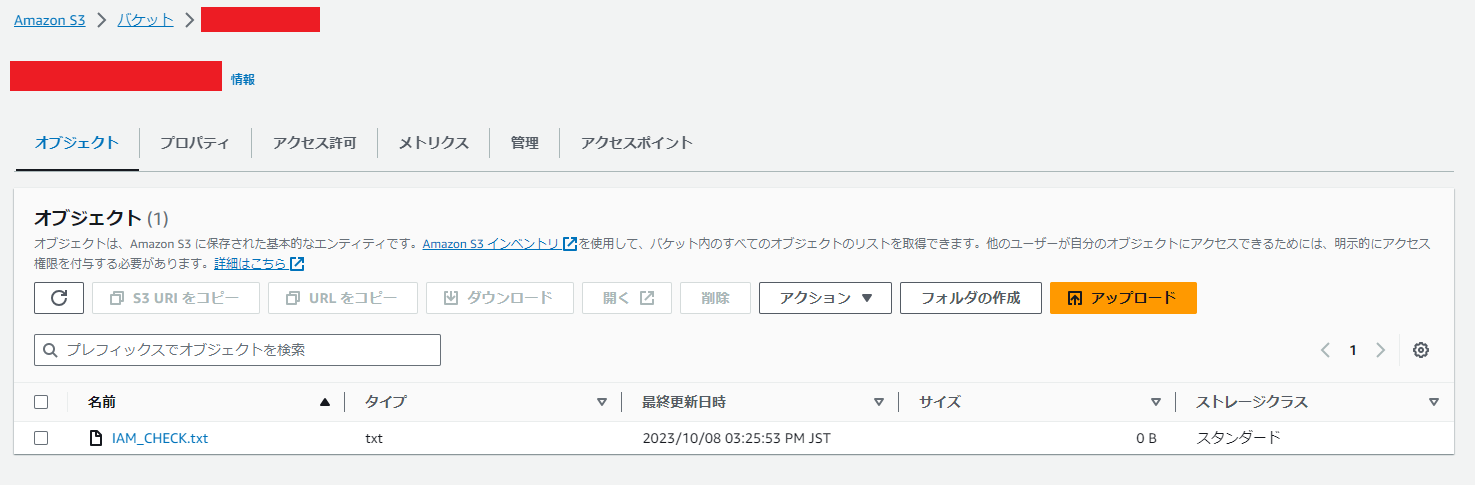Click the search magnifier icon

(x=51, y=350)
